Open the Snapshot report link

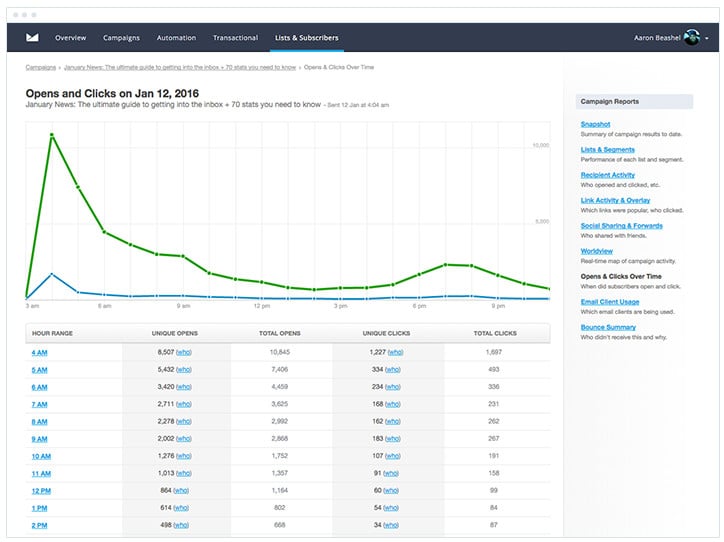click(x=595, y=124)
